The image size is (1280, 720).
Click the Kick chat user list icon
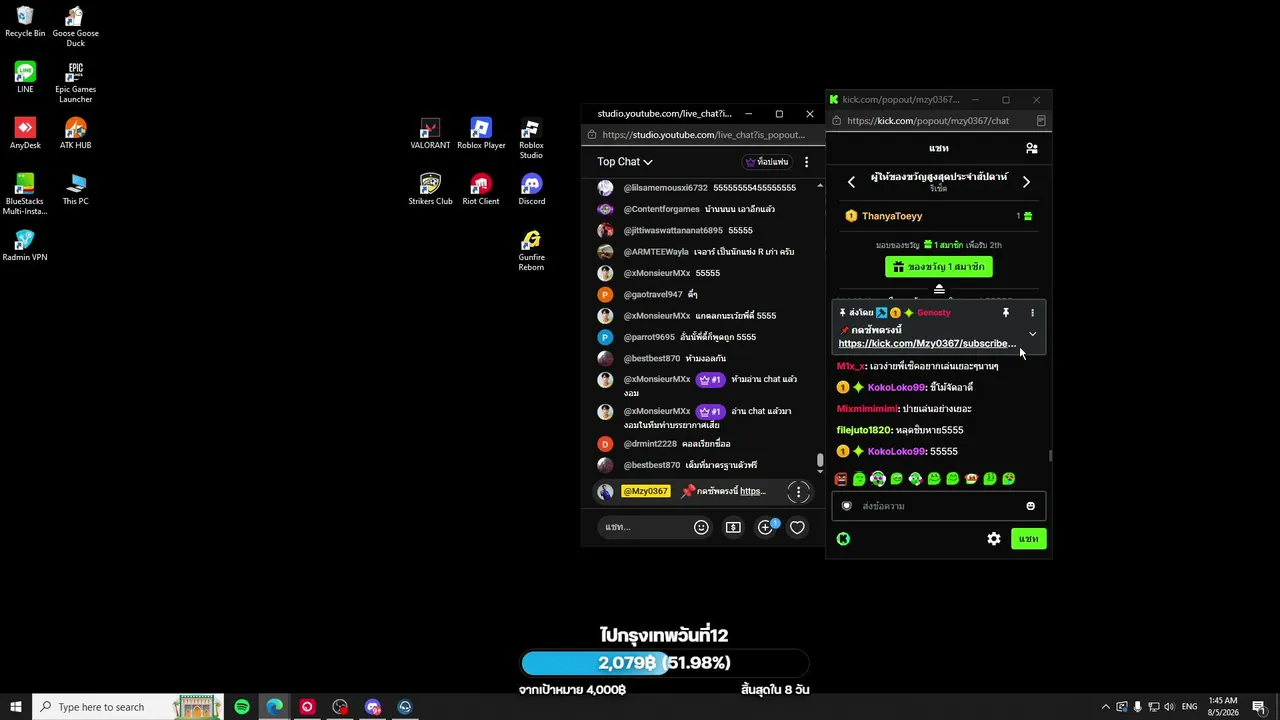(x=1032, y=148)
